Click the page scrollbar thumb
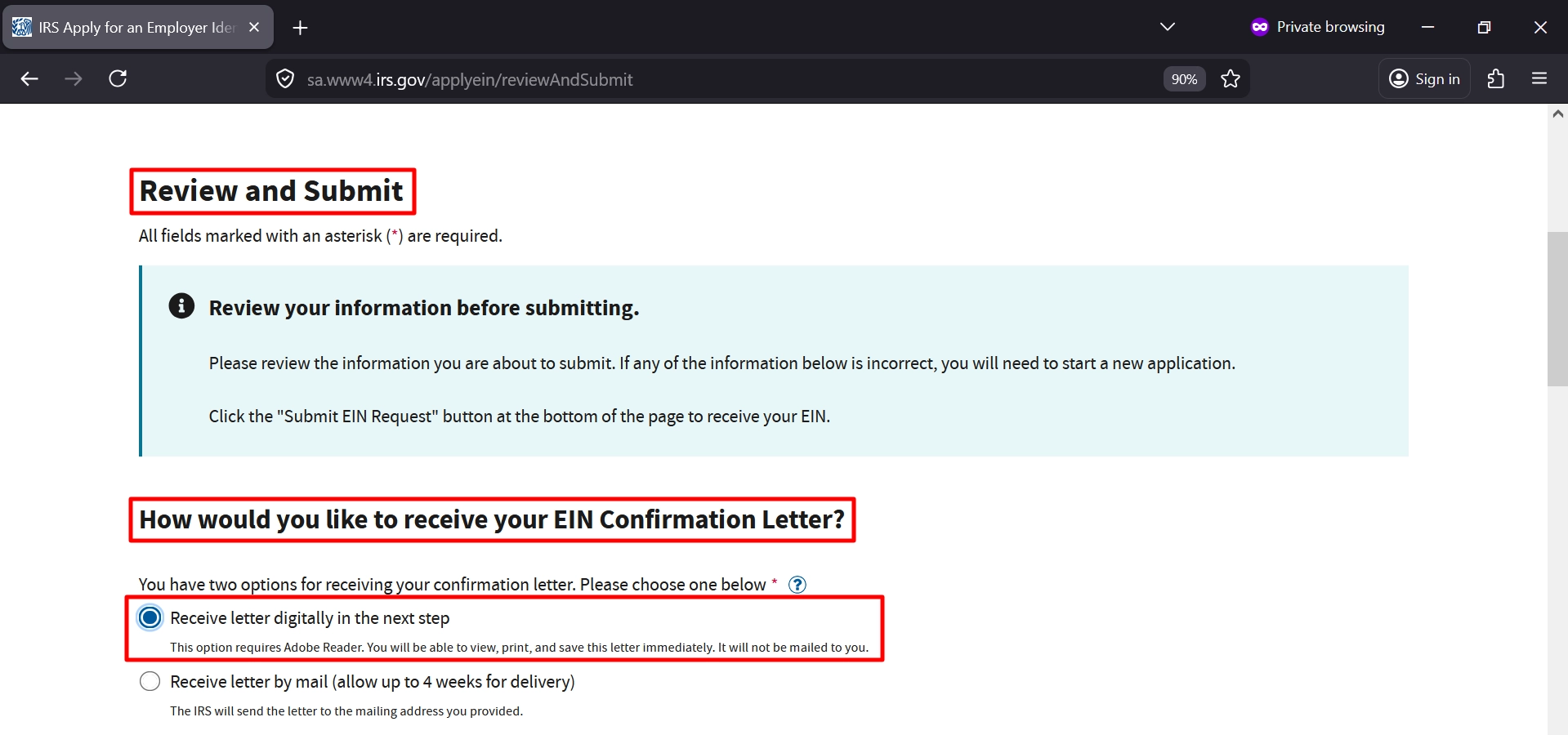This screenshot has width=1568, height=735. (x=1557, y=310)
